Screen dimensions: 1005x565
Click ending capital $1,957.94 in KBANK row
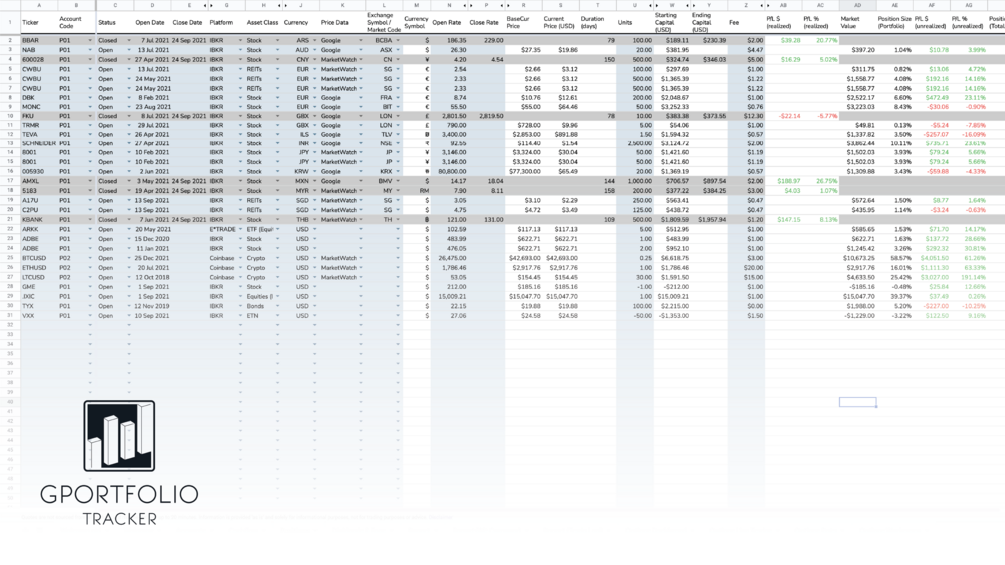[709, 220]
